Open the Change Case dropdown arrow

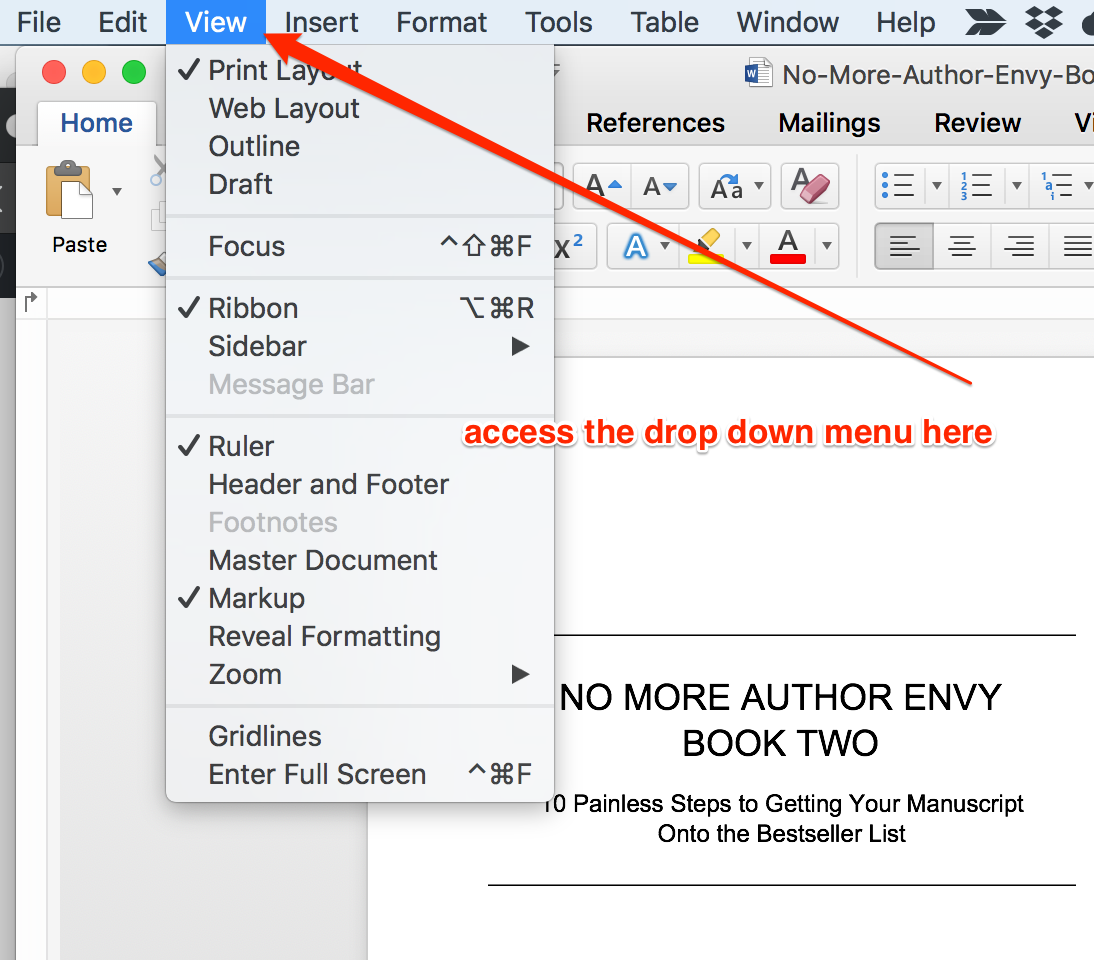(x=757, y=186)
